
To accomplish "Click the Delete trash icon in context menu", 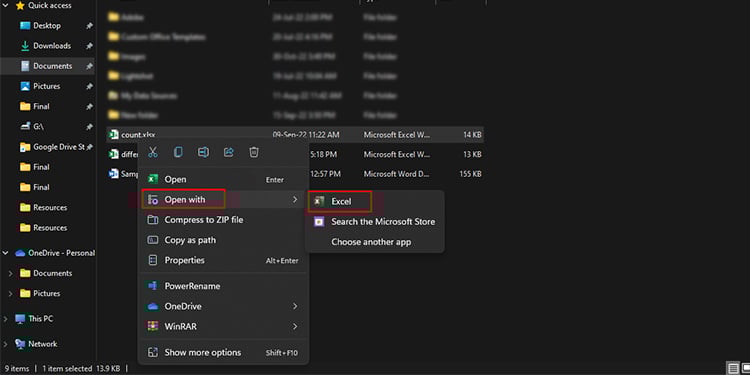I will click(x=254, y=152).
